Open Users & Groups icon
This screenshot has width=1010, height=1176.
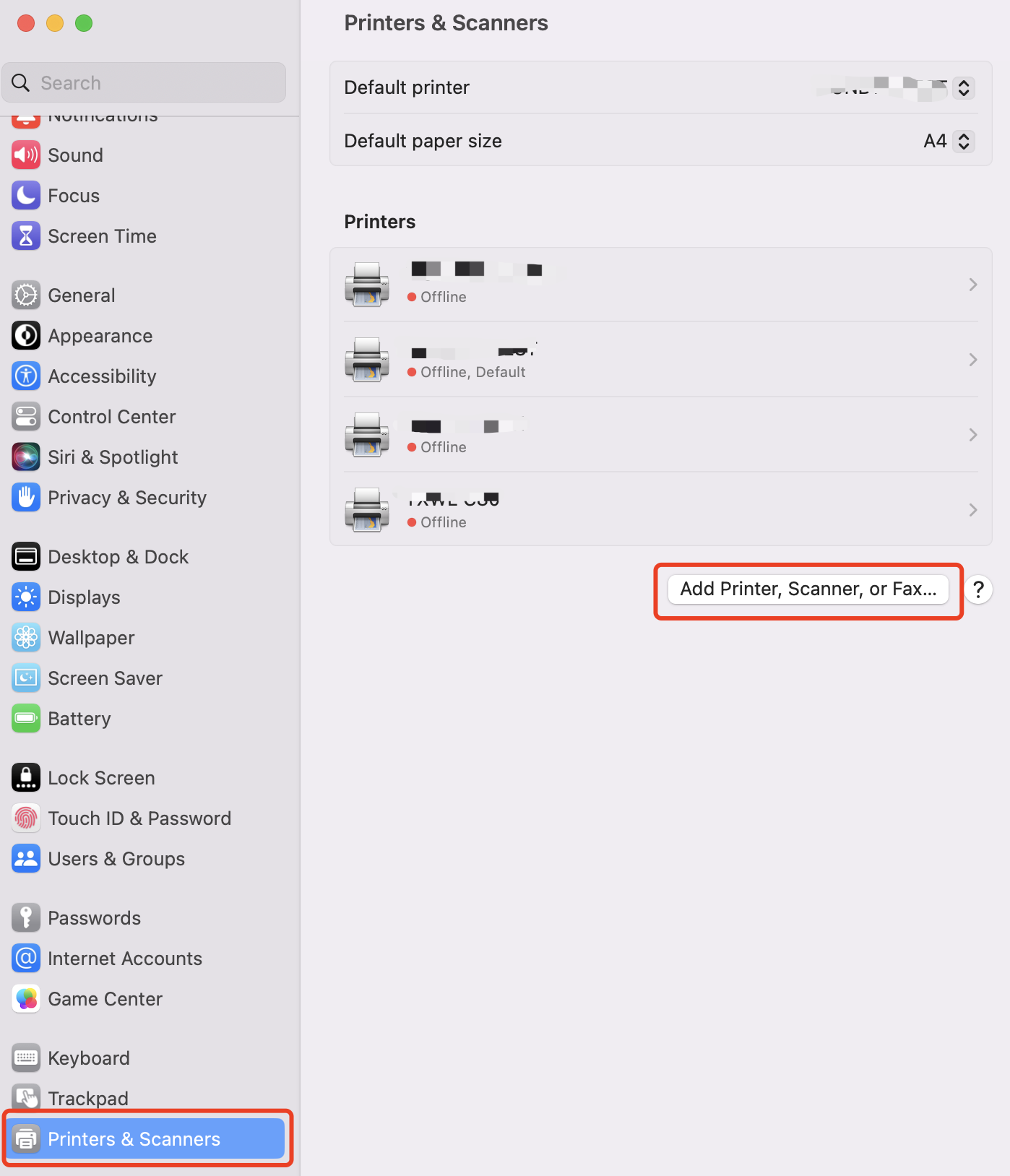[x=26, y=859]
